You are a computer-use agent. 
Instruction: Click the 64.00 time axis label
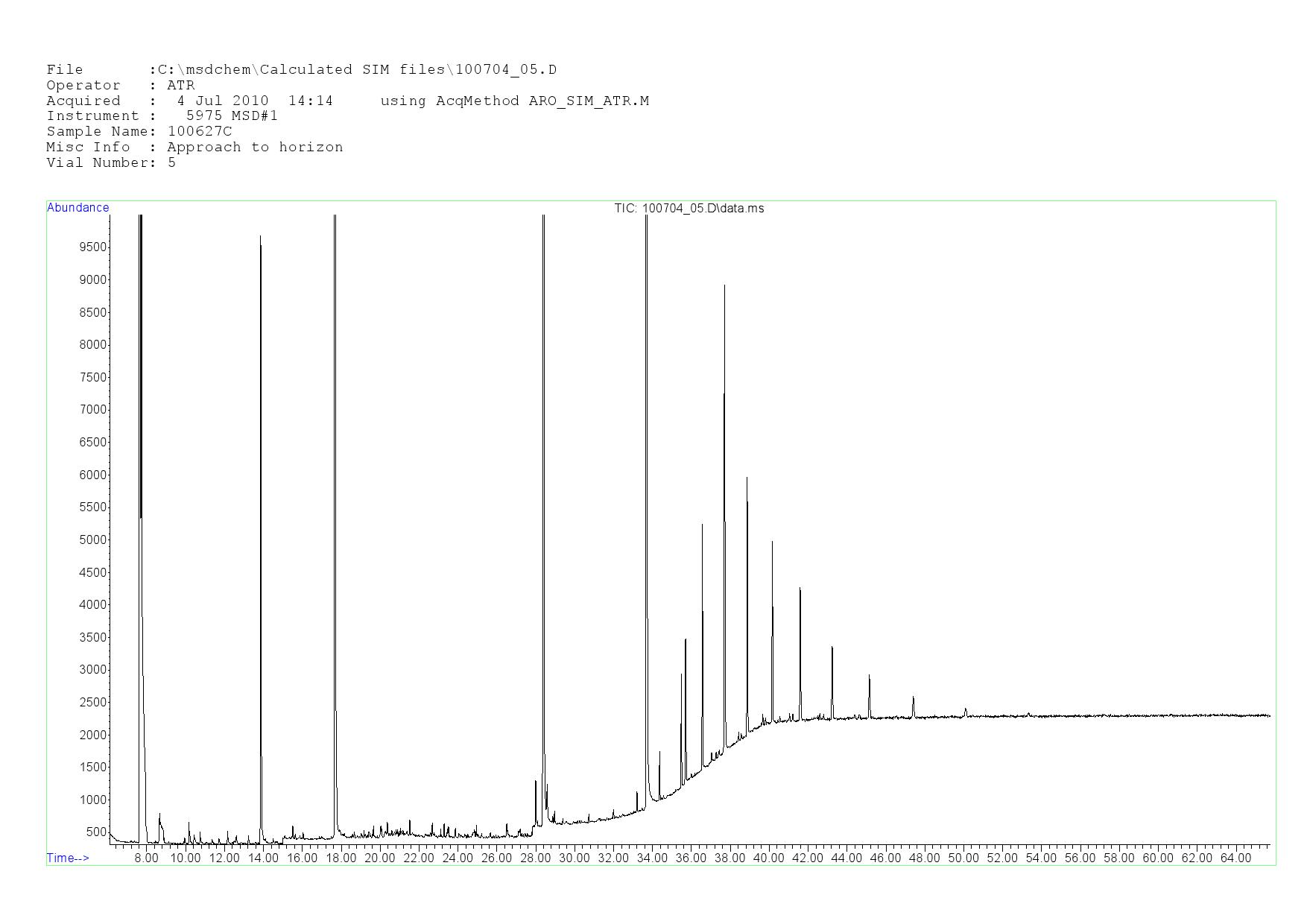point(1235,858)
